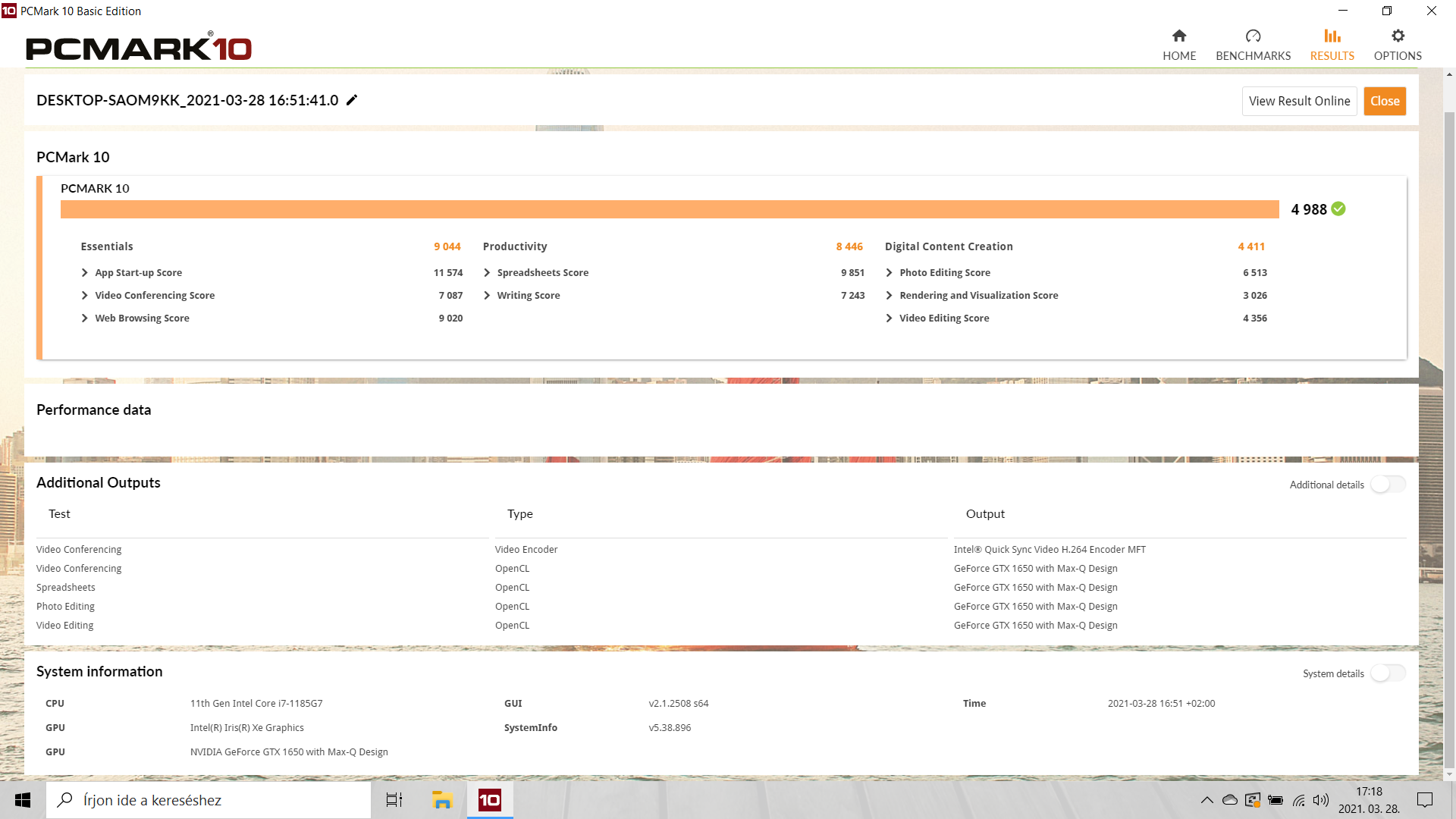Enable the Additional details toggle
The image size is (1456, 819).
1388,485
